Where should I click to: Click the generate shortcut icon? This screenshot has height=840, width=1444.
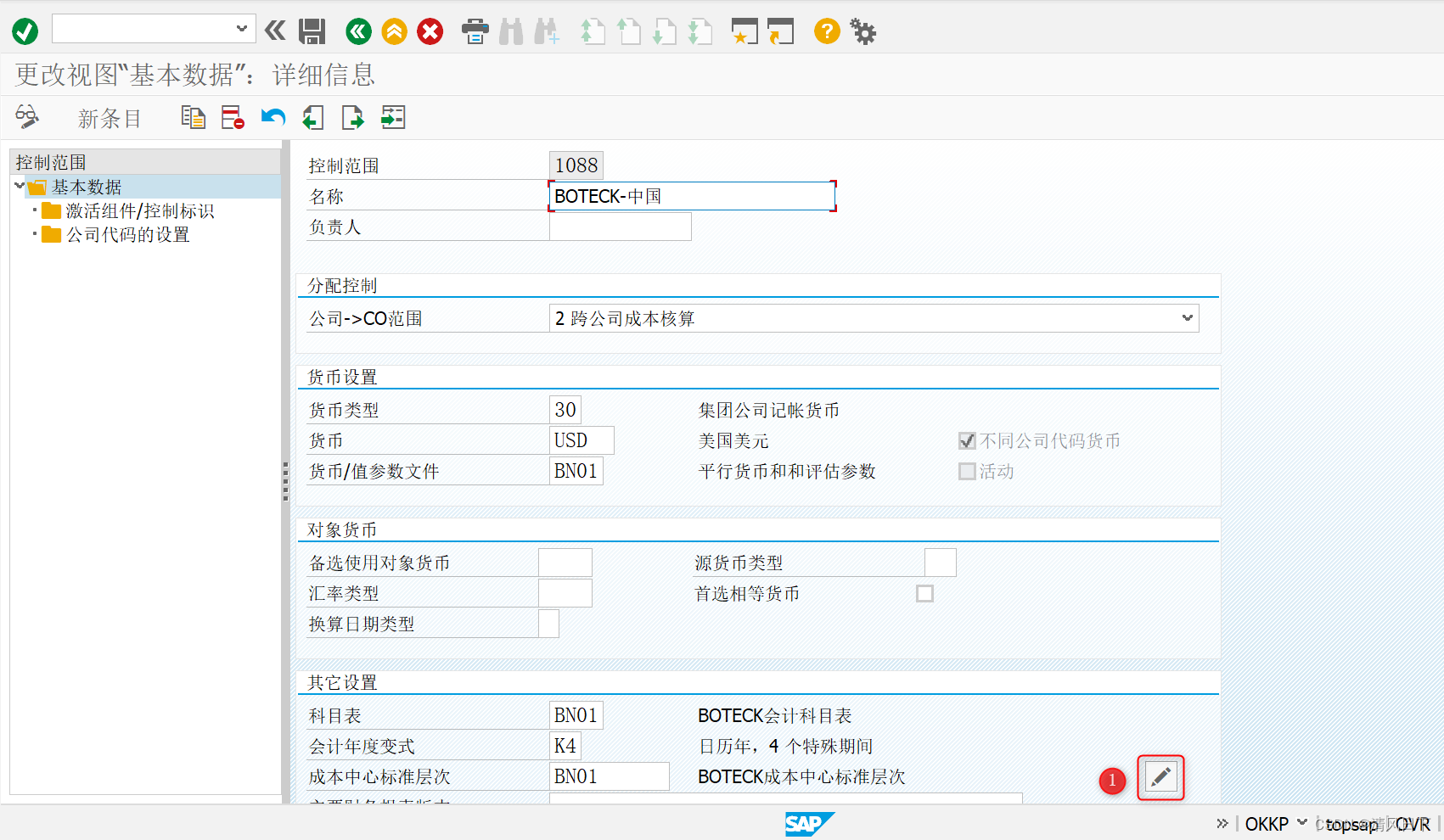[x=780, y=32]
